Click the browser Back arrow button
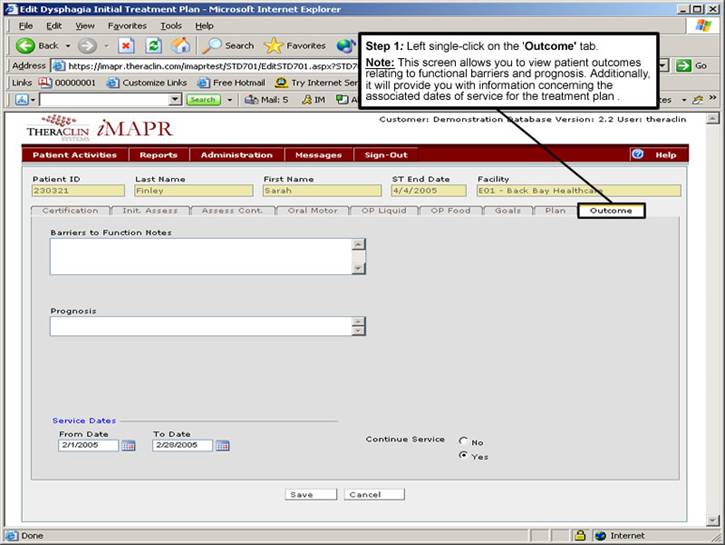 pos(38,45)
